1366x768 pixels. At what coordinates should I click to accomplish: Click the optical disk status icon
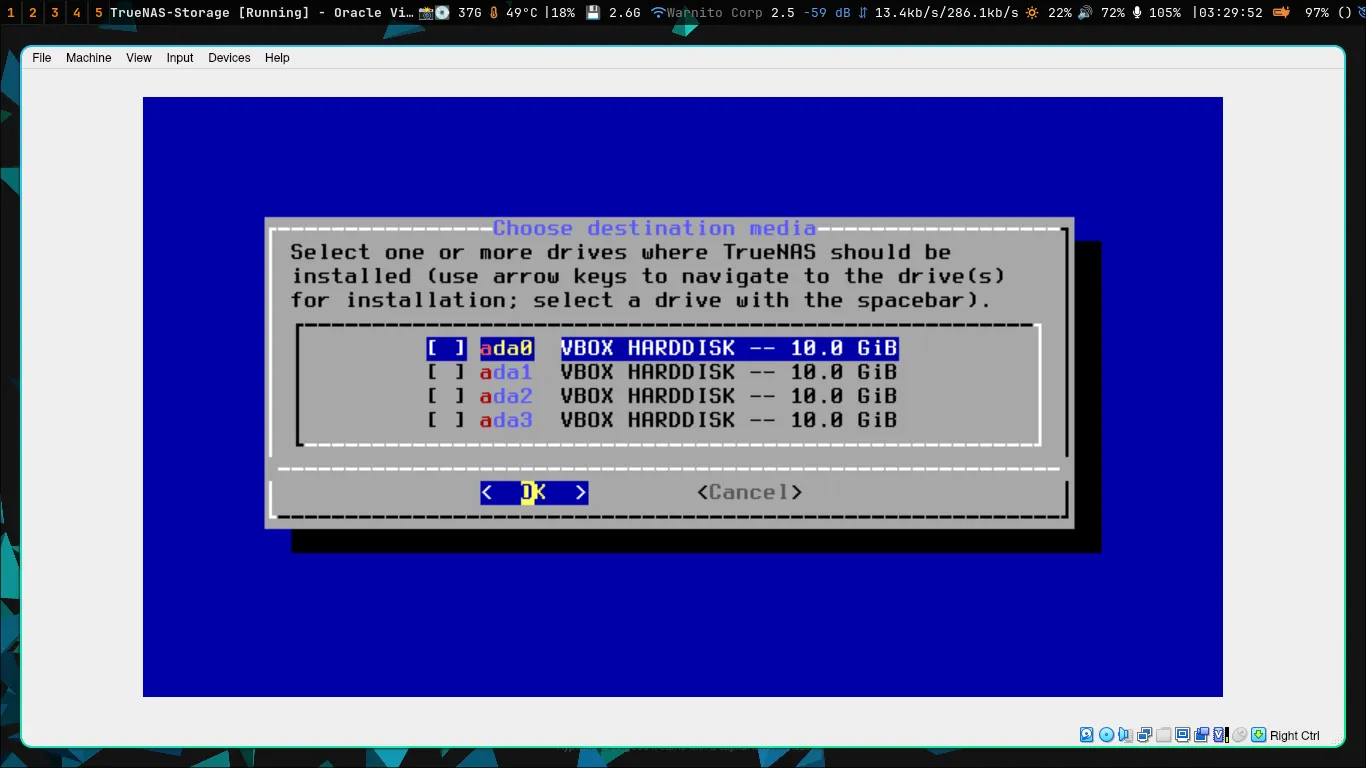coord(1106,735)
